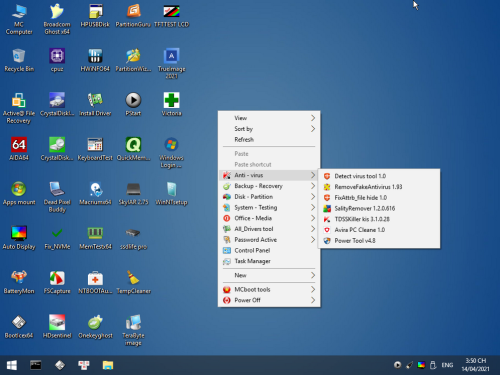Launch TDSSKiller kis 3.1.0.28

click(379, 219)
